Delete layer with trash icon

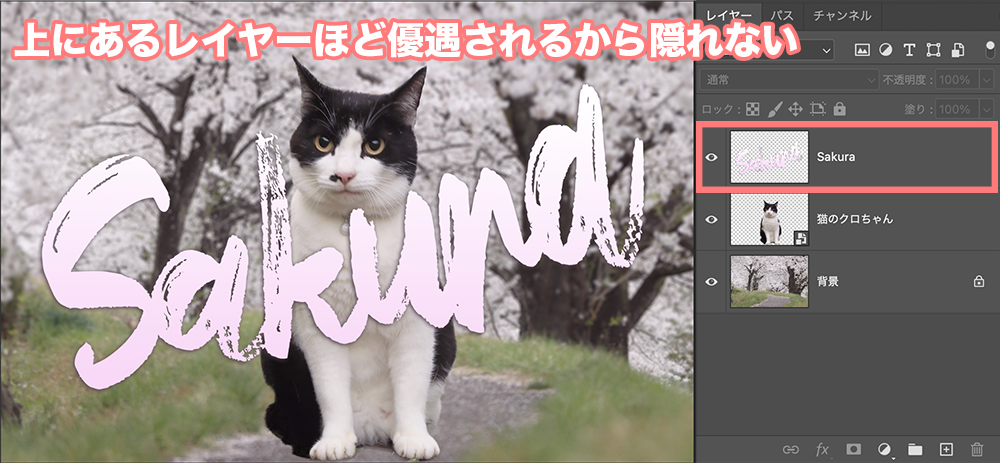click(x=977, y=449)
